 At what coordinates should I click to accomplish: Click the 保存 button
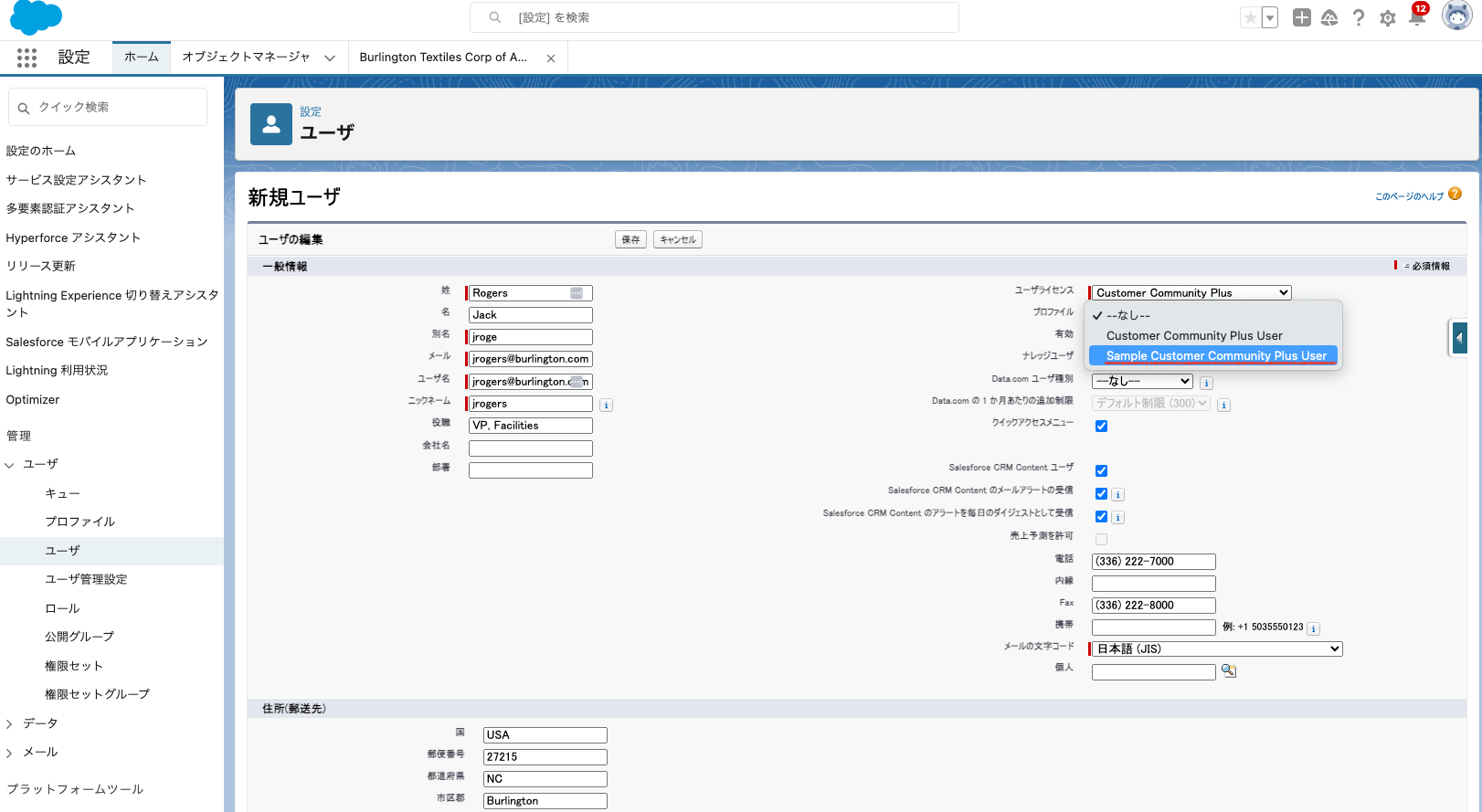[x=630, y=239]
